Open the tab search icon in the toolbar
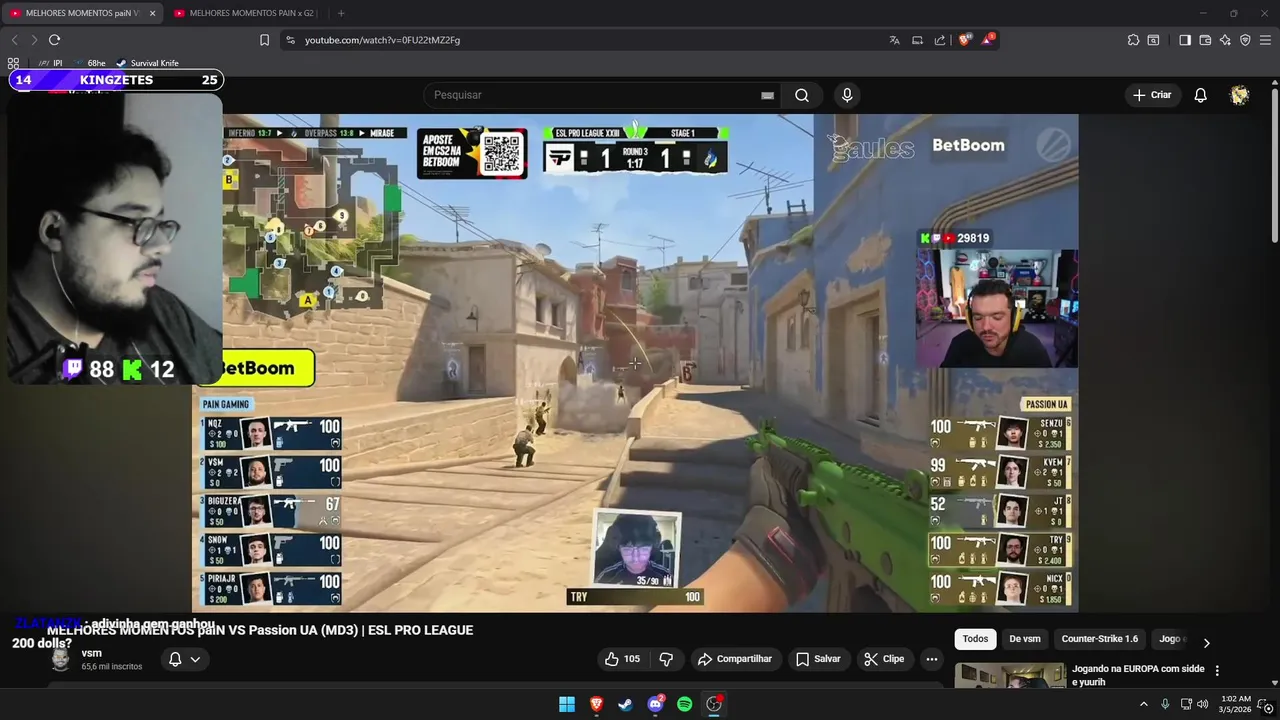The image size is (1280, 720). (1153, 40)
